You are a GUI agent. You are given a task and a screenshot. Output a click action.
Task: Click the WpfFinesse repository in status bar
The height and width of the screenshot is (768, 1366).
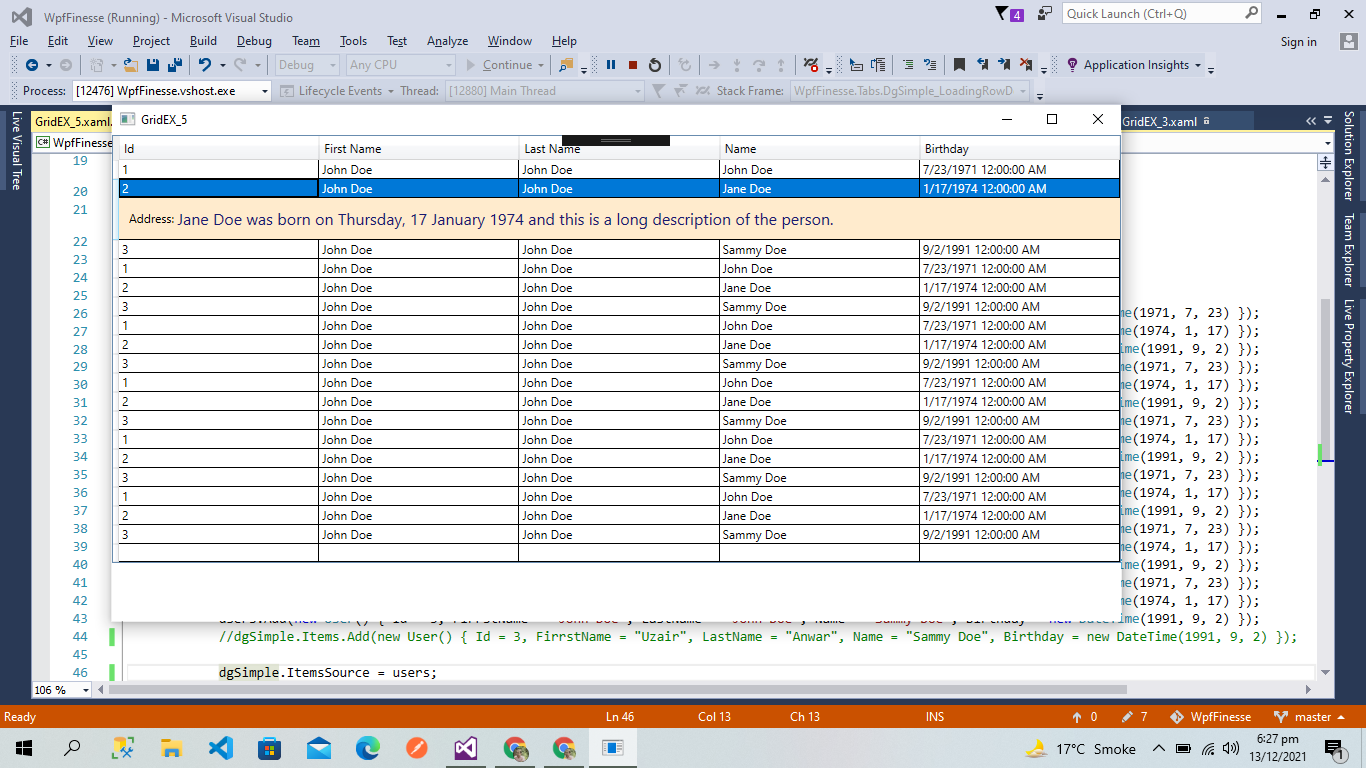tap(1208, 717)
